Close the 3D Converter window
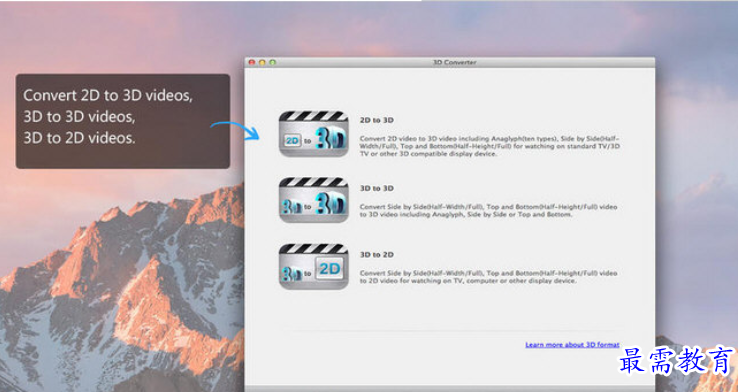Viewport: 741px width, 392px height. pos(252,62)
